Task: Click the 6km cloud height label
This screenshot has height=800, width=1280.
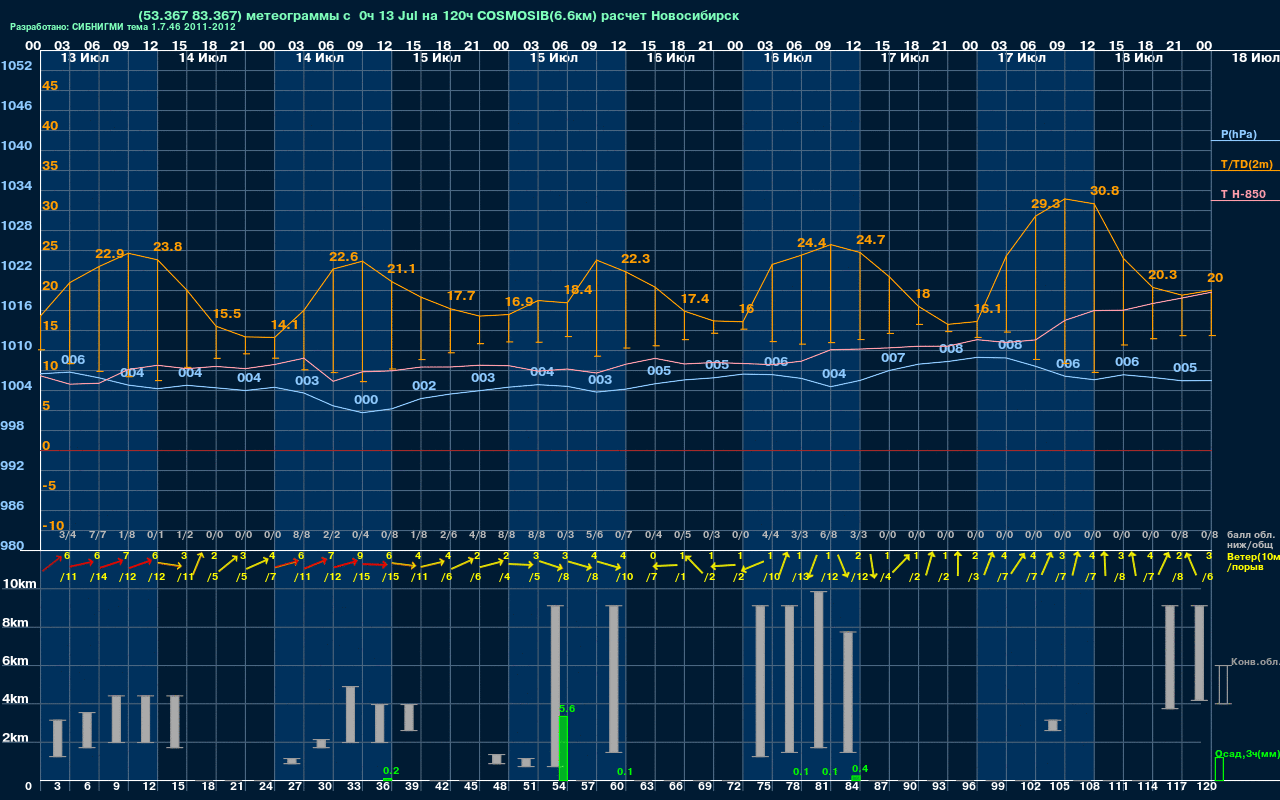Action: [x=14, y=662]
